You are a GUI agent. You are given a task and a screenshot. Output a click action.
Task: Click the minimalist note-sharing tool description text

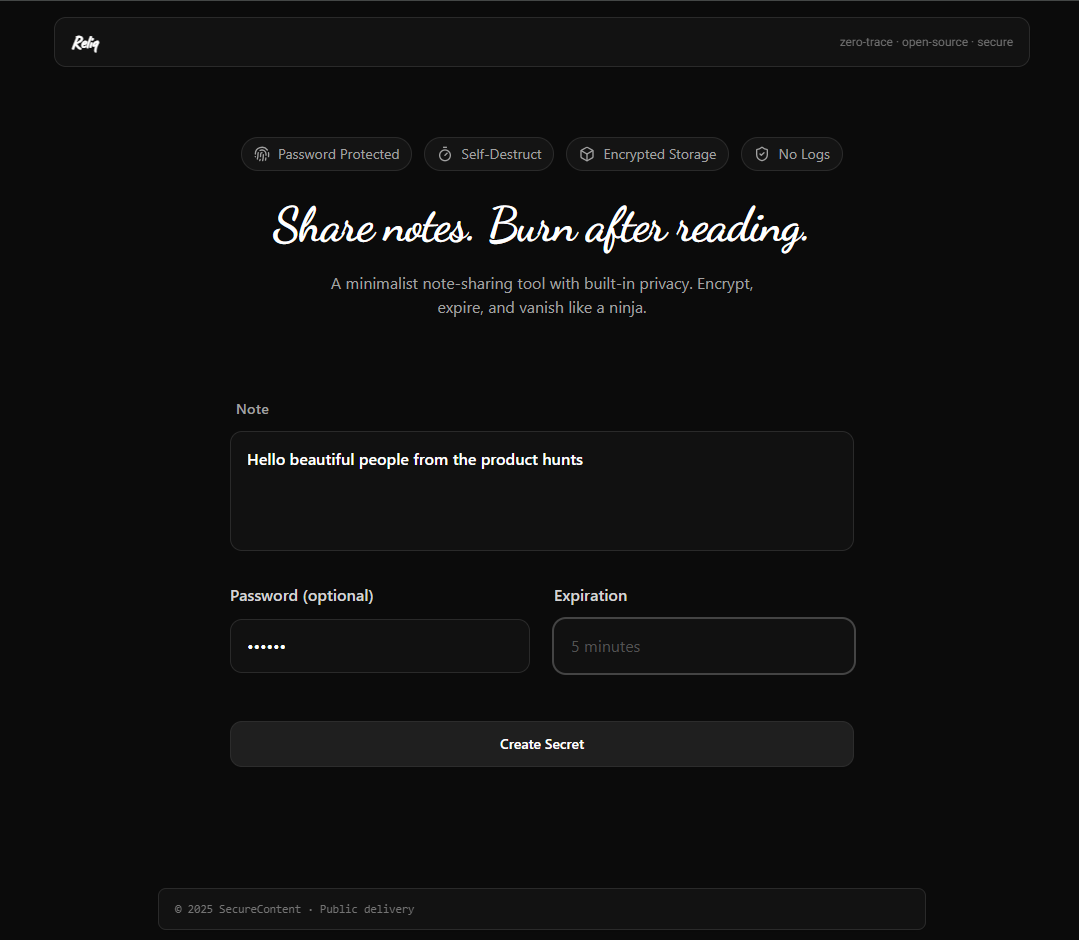coord(542,295)
